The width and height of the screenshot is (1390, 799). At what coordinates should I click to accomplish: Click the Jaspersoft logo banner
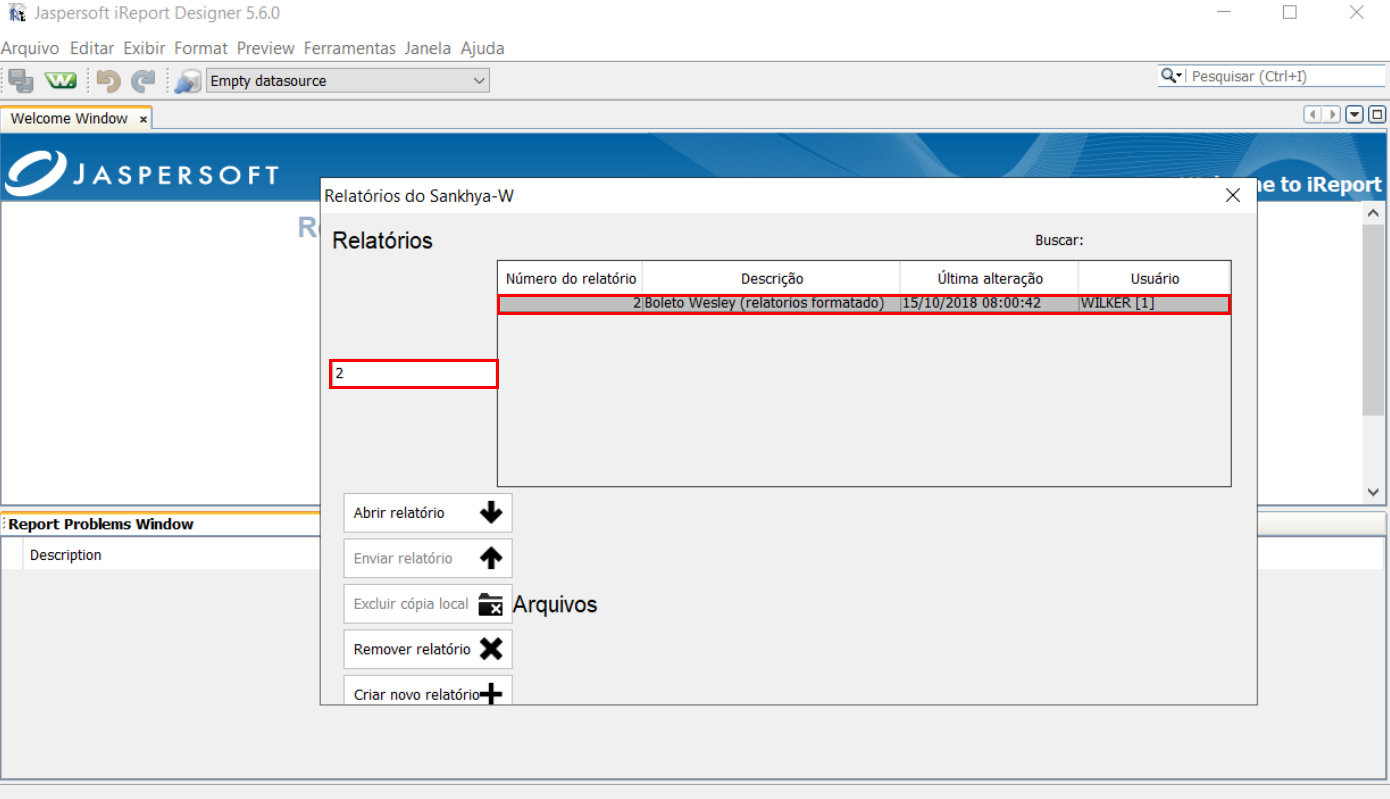coord(142,172)
